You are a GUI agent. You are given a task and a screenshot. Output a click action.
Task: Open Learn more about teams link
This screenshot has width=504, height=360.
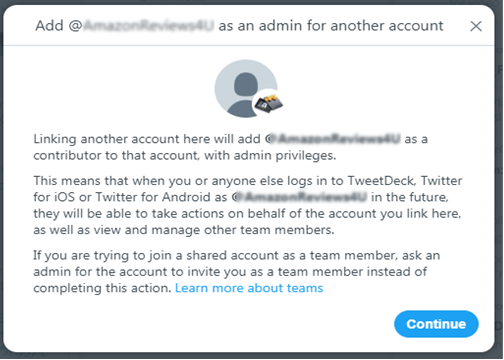point(249,288)
